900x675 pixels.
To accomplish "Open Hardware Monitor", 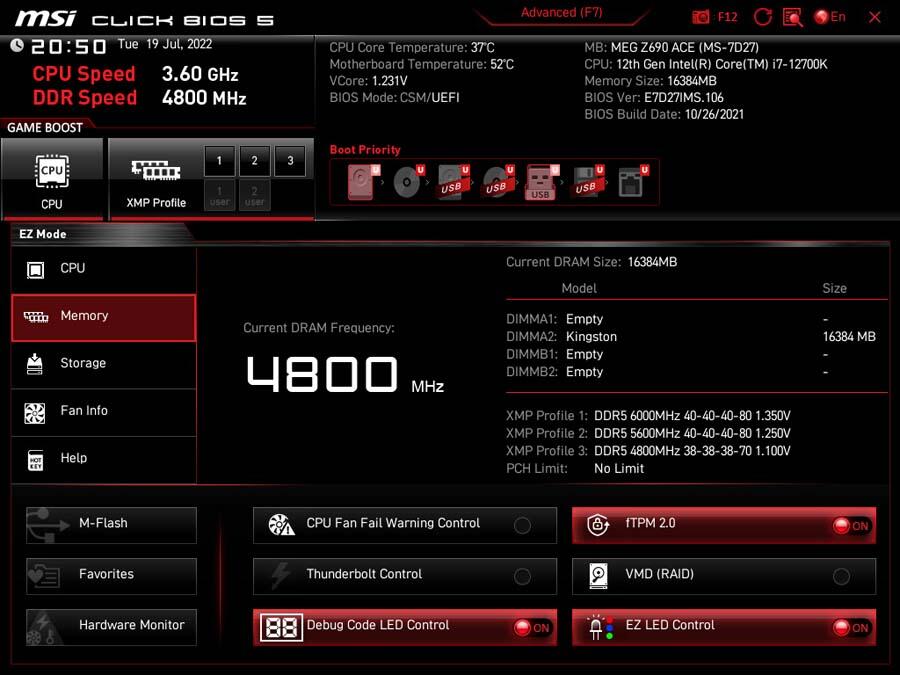I will [111, 627].
